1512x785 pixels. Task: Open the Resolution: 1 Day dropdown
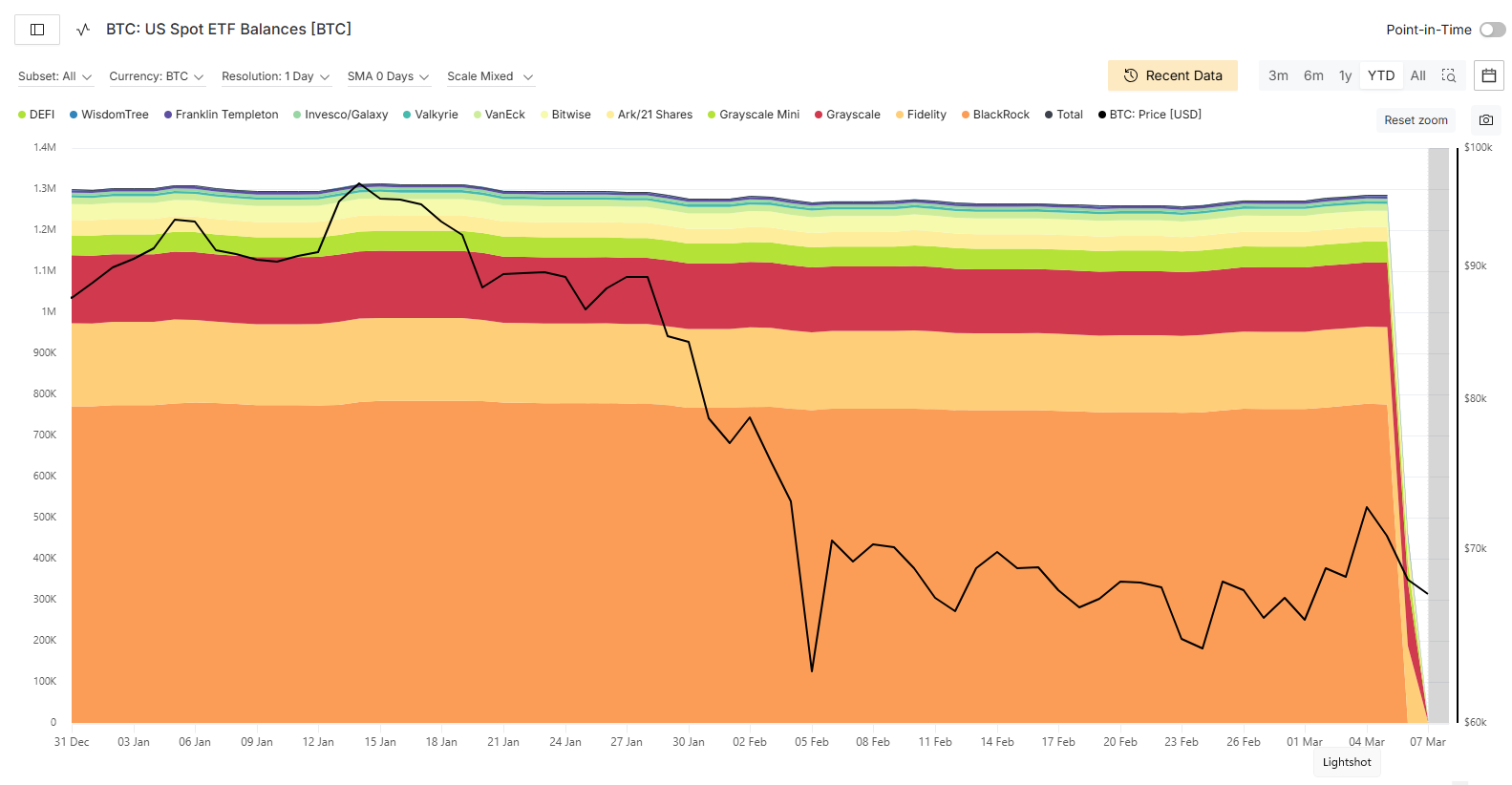275,76
